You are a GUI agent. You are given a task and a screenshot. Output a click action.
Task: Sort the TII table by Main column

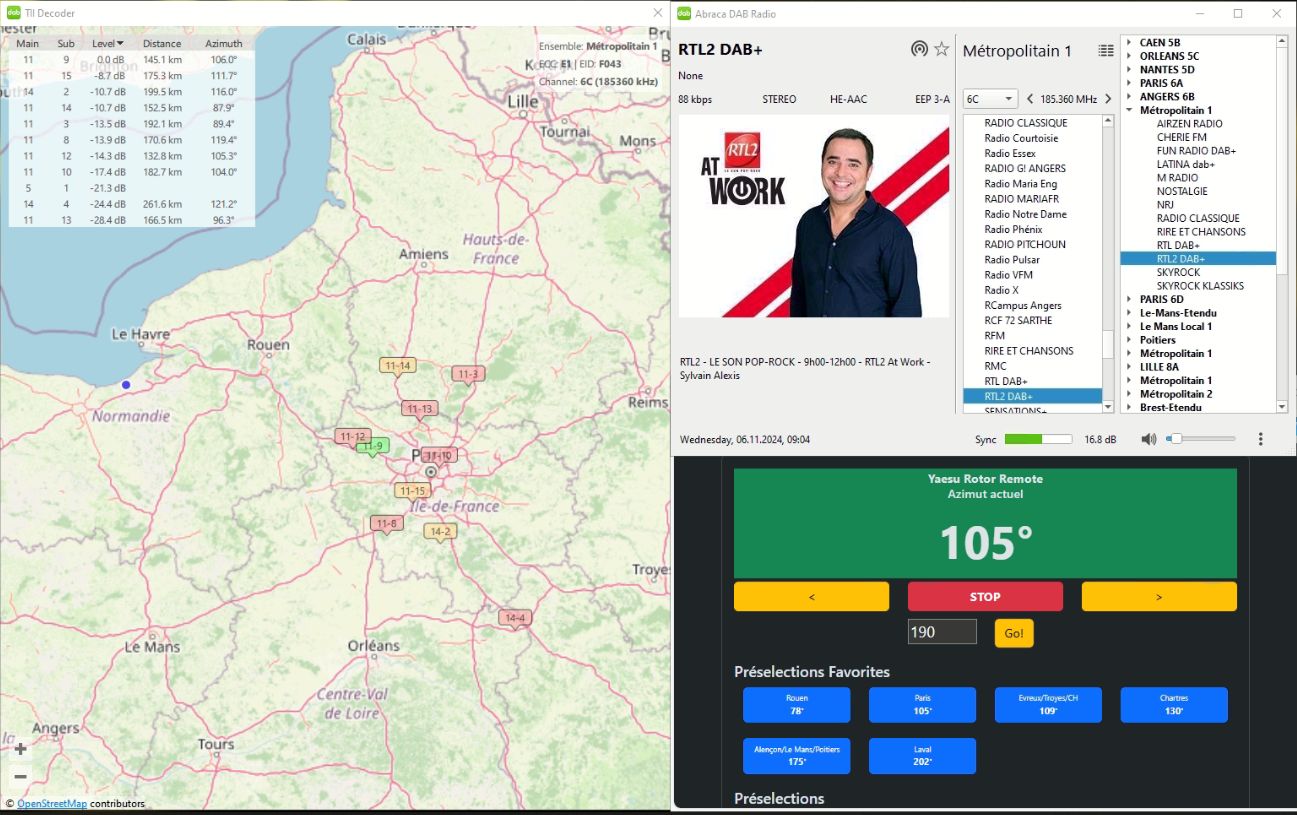(28, 43)
